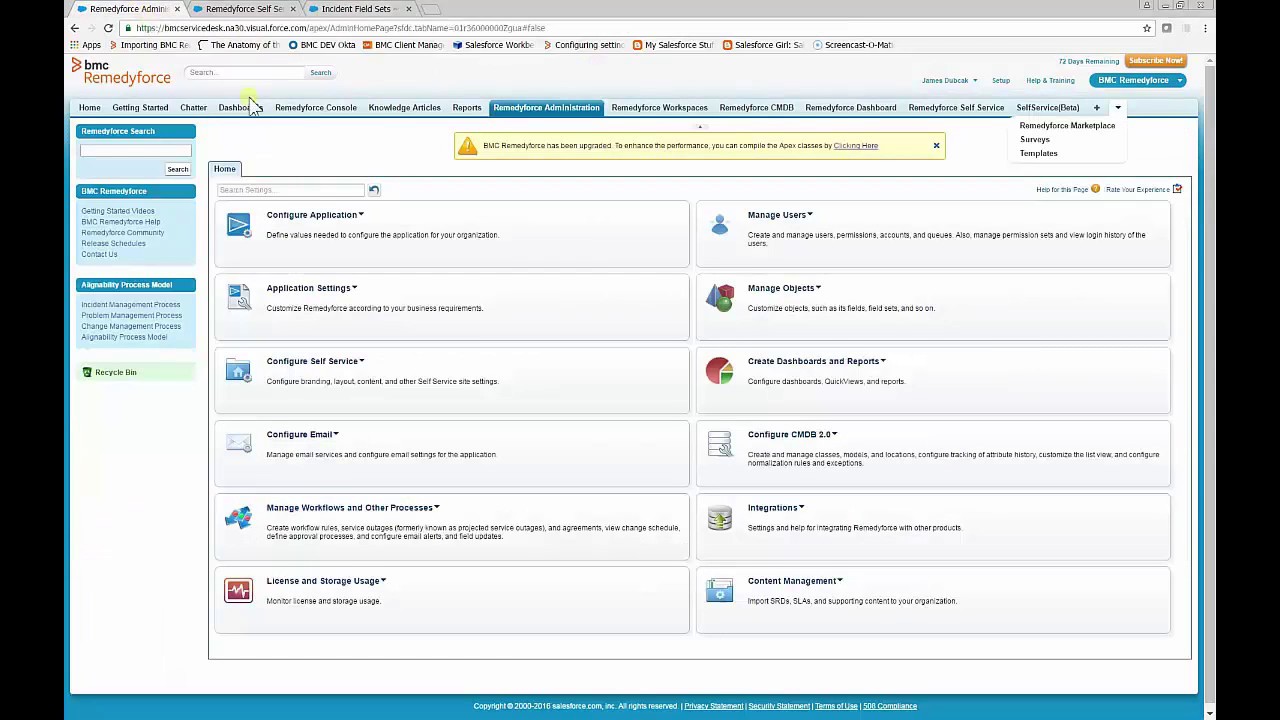Screen dimensions: 1280x720
Task: Open the Getting Started Videos link
Action: click(118, 211)
